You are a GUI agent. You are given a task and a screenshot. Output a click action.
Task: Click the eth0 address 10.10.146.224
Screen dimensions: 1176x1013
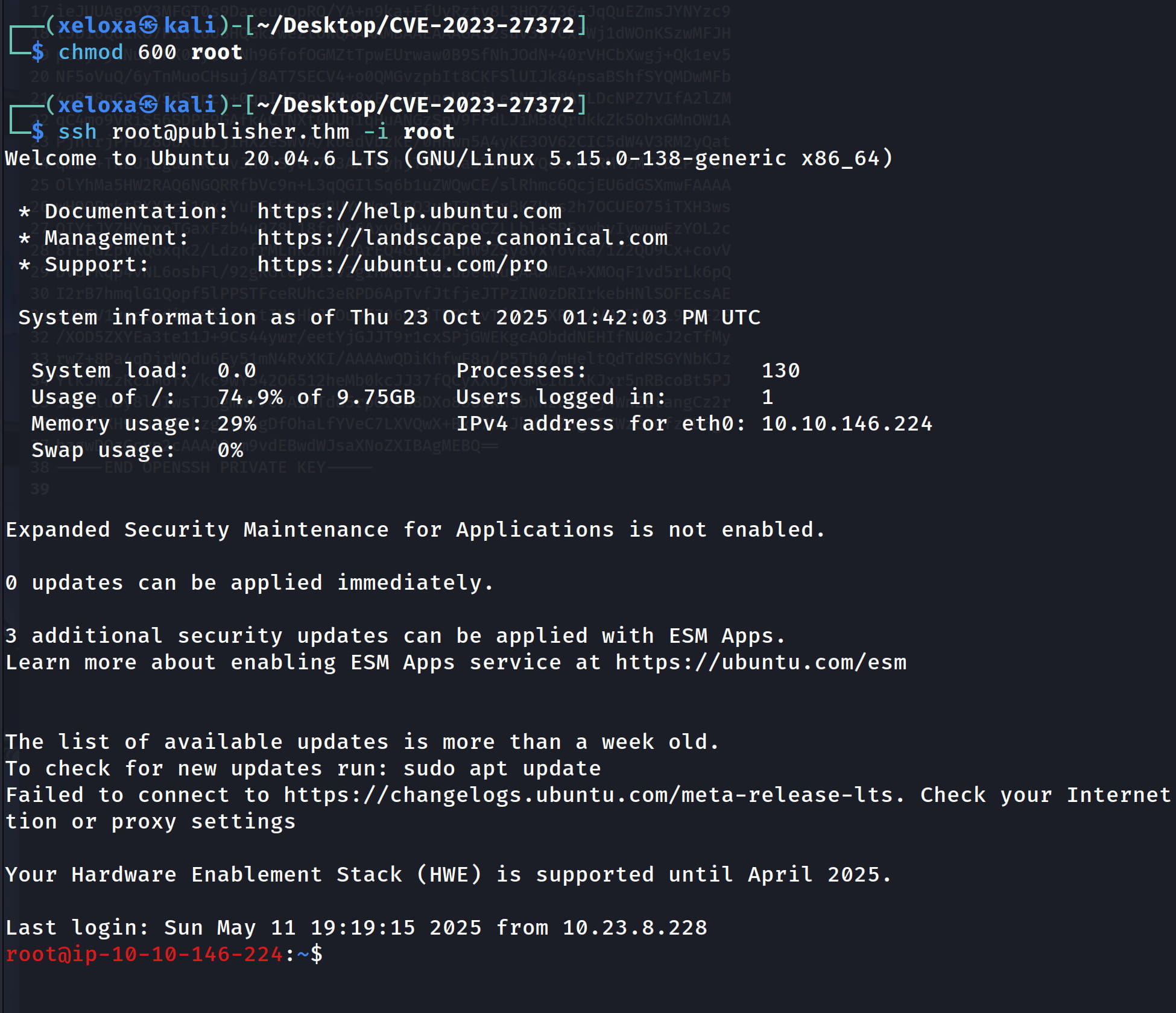pos(847,423)
